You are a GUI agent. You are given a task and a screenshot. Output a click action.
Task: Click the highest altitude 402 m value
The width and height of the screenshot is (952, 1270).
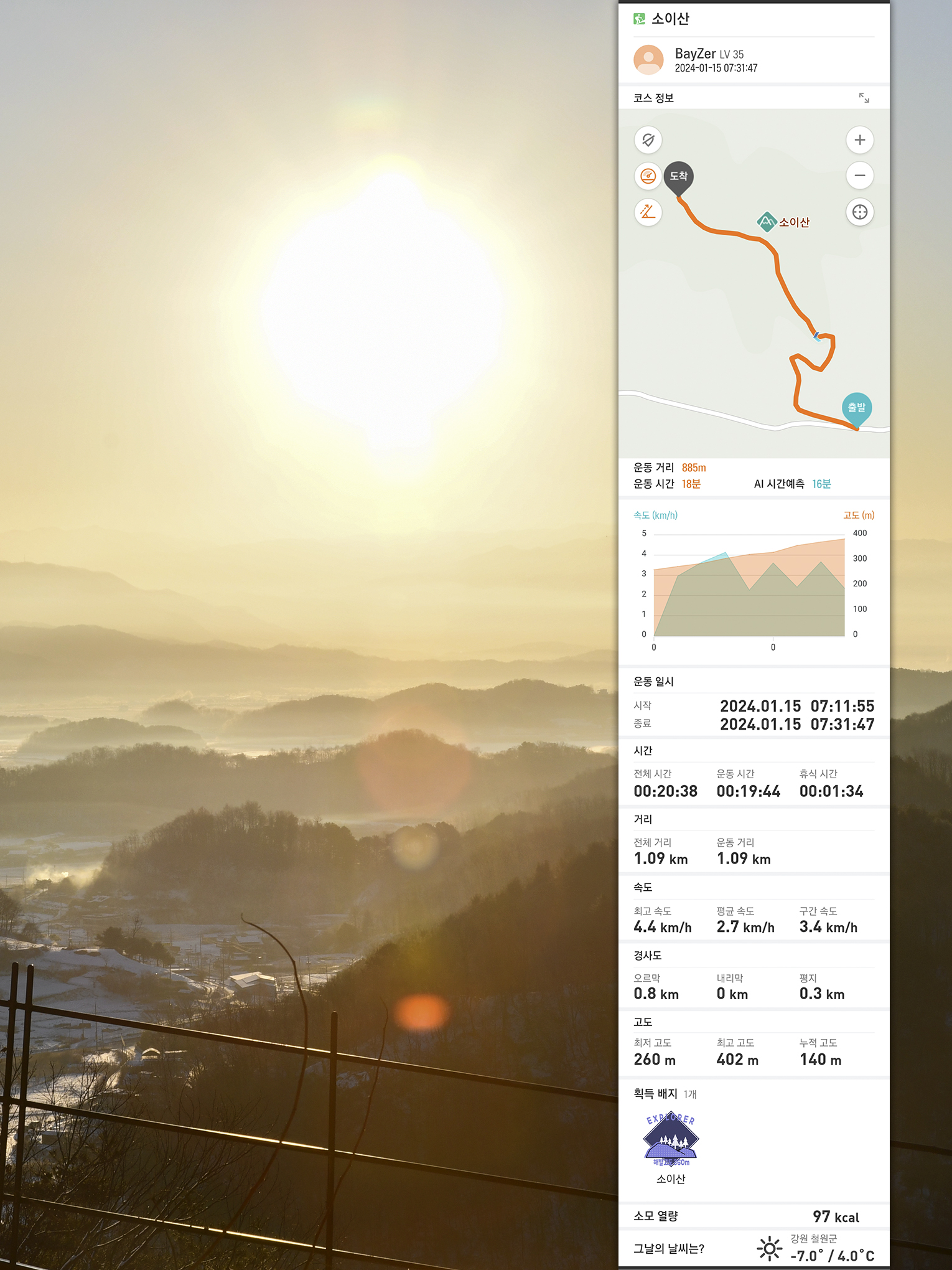pos(737,1060)
